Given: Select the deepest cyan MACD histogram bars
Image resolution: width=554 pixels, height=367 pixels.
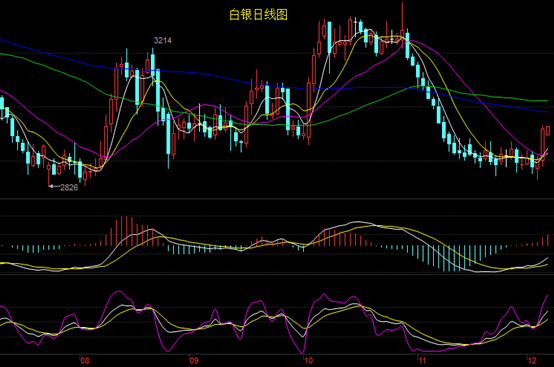Looking at the screenshot, I should click(x=449, y=259).
